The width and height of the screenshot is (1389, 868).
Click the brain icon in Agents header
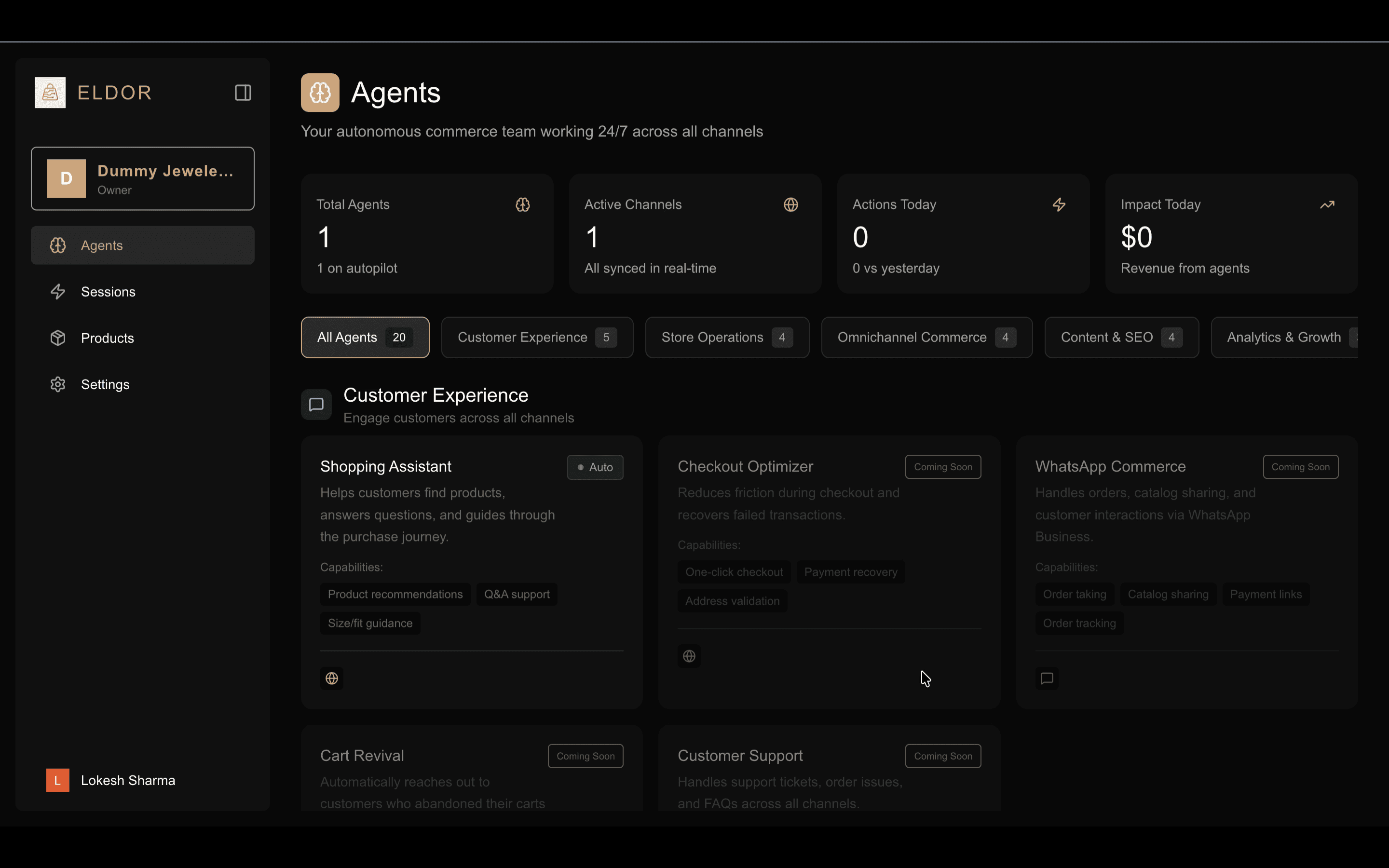click(320, 93)
